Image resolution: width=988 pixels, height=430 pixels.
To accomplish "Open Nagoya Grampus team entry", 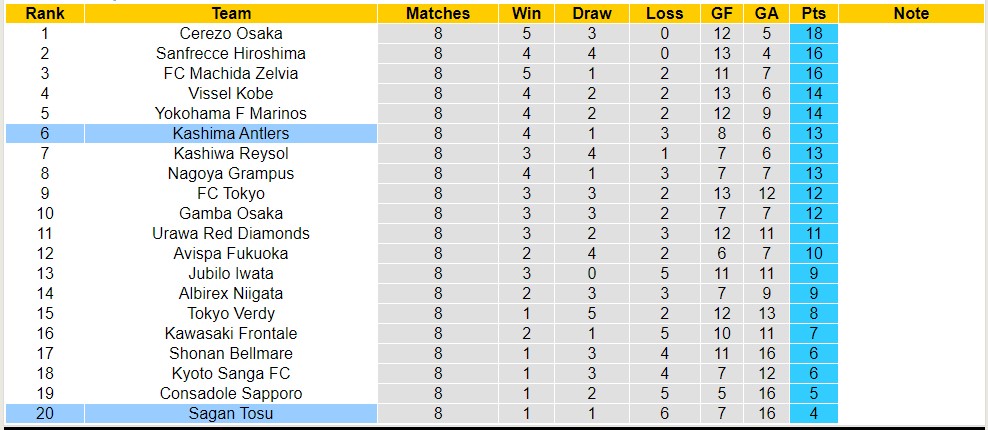I will 231,173.
